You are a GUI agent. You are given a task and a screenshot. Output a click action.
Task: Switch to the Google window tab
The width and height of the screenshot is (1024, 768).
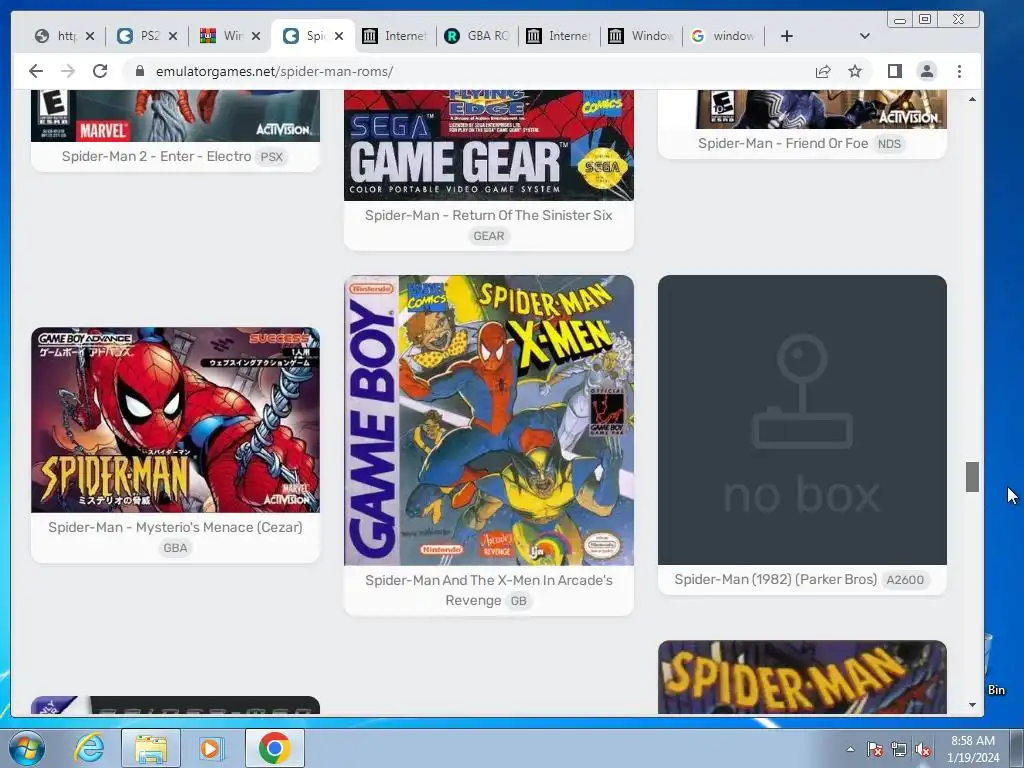tap(723, 36)
